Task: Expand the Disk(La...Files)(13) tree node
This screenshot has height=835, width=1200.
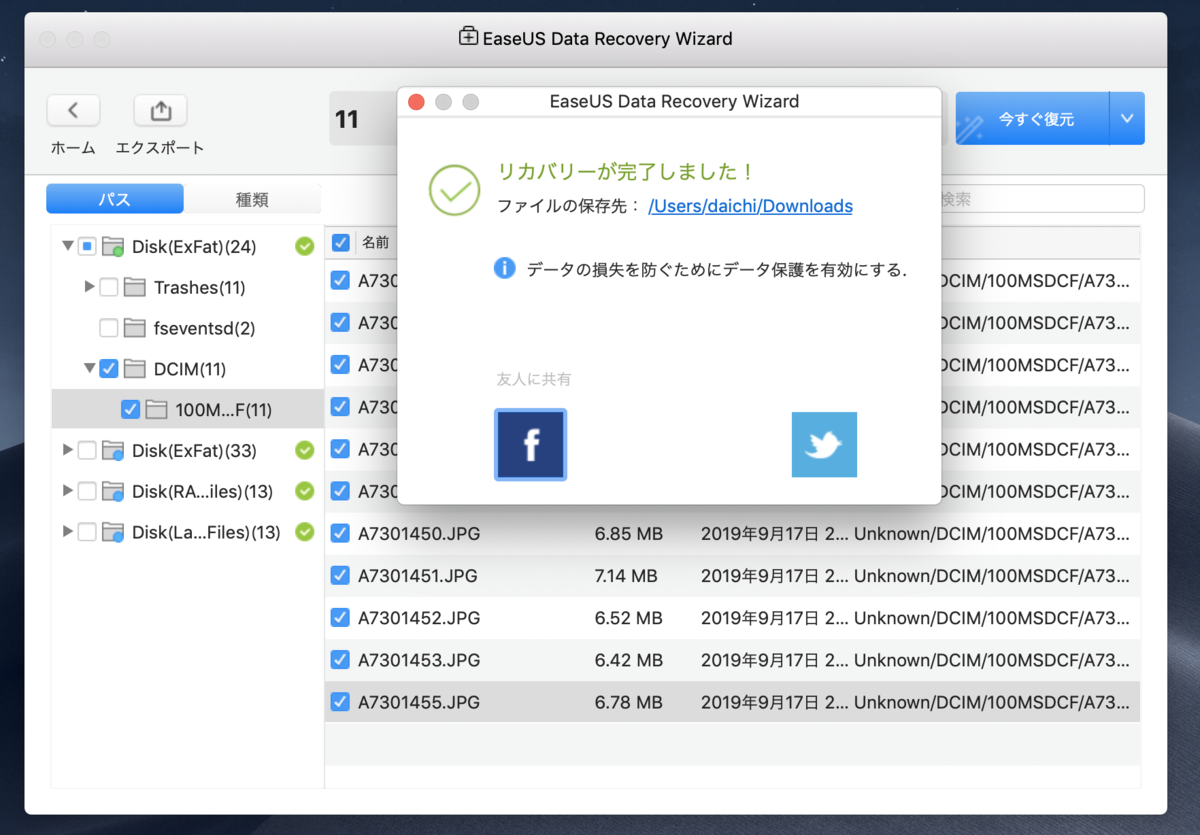Action: pos(68,532)
